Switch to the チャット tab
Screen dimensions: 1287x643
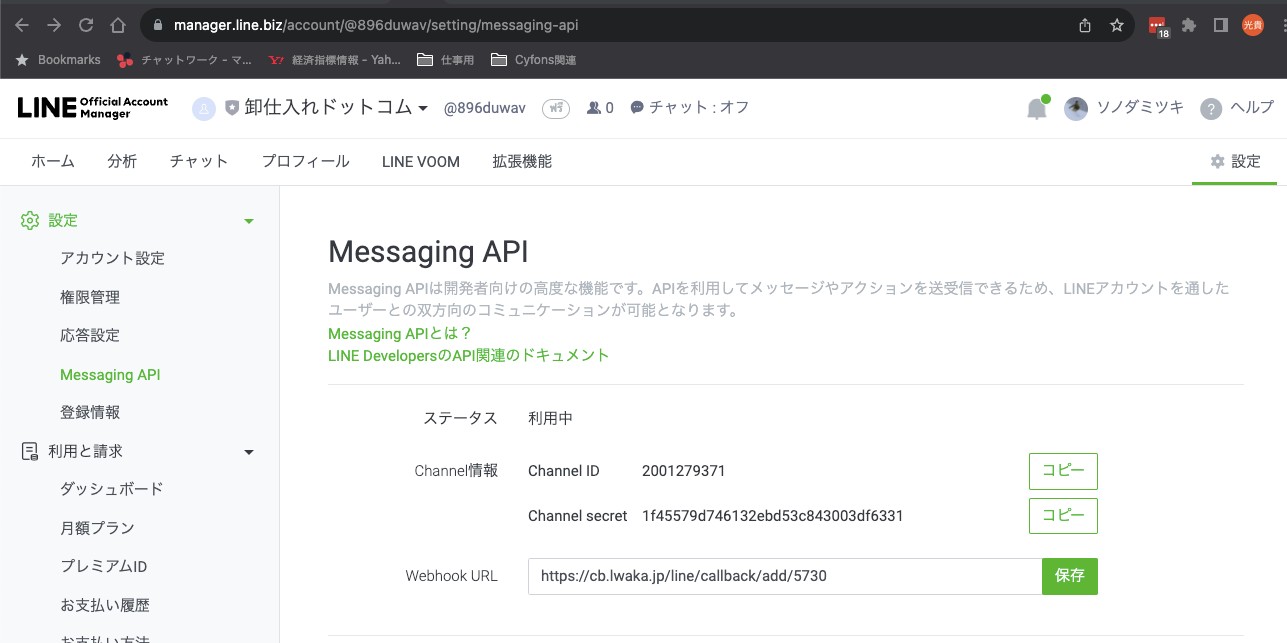[199, 161]
